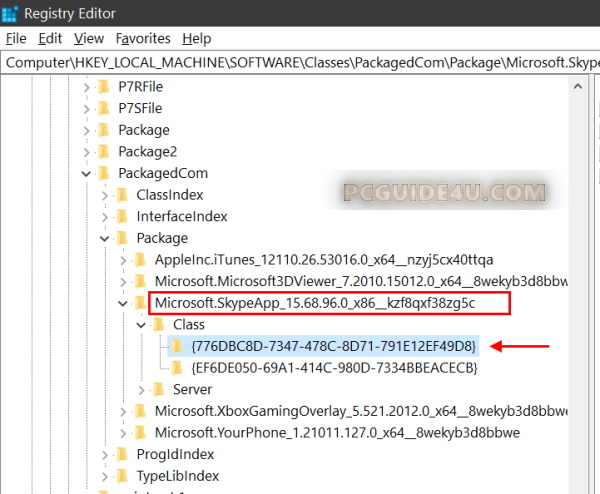Click the folder icon next to PackagedCom
Screen dimensions: 600x494
click(103, 173)
